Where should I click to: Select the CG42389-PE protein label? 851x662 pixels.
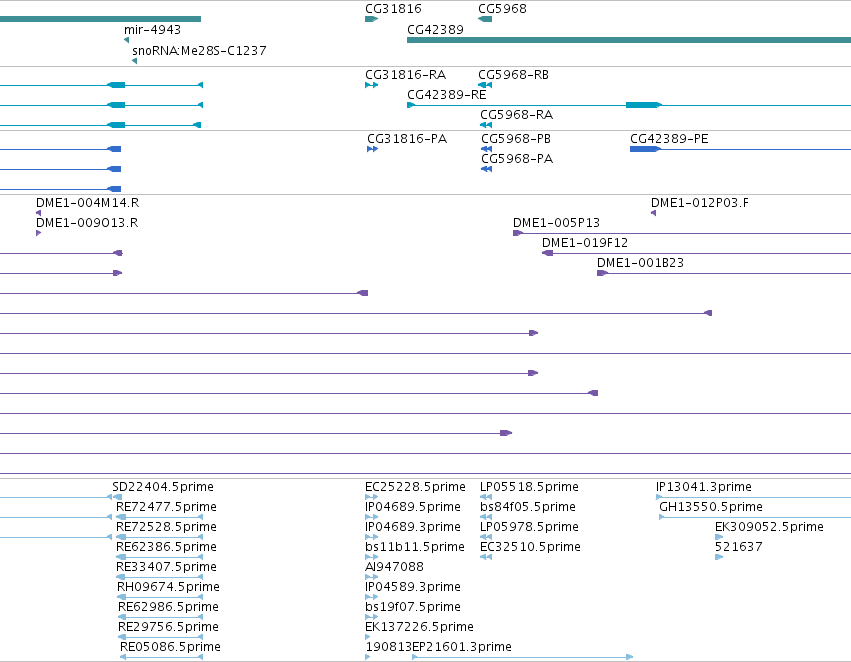tap(669, 139)
